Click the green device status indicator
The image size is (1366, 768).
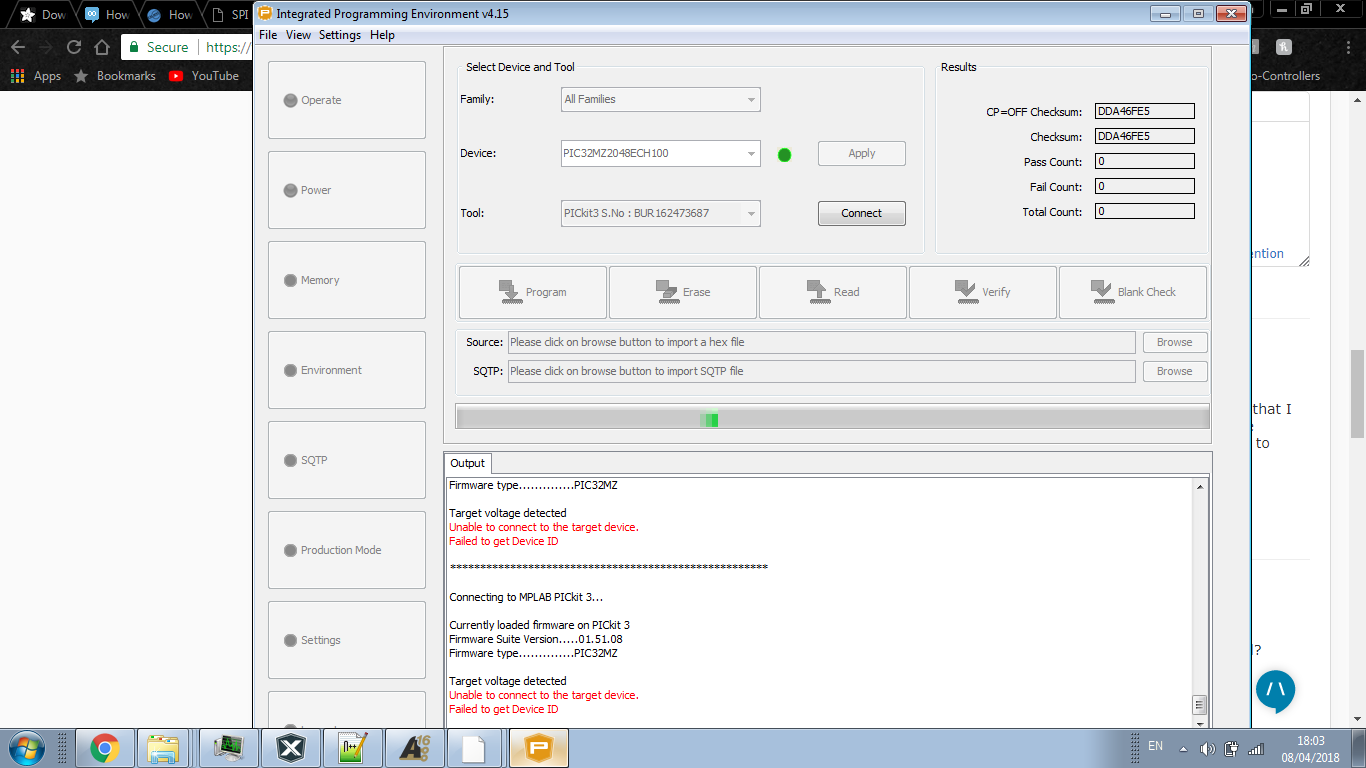pos(784,155)
